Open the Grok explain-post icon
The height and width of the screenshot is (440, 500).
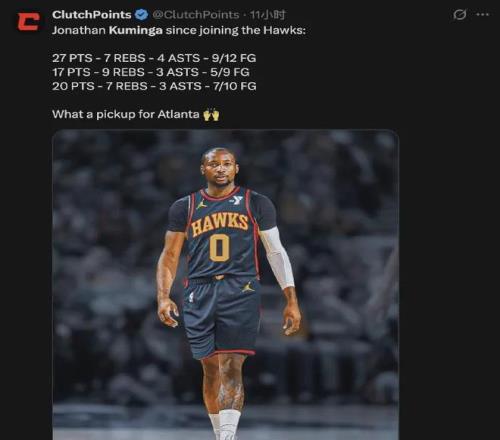pyautogui.click(x=460, y=15)
